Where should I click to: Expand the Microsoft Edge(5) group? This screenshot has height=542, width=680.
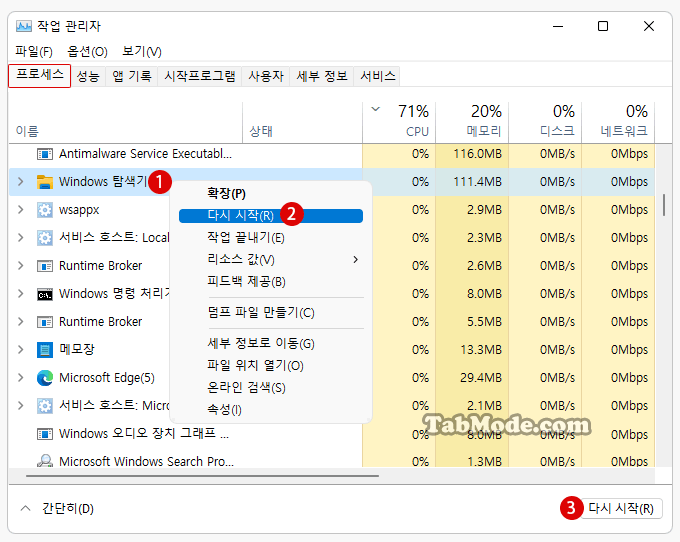[x=20, y=378]
